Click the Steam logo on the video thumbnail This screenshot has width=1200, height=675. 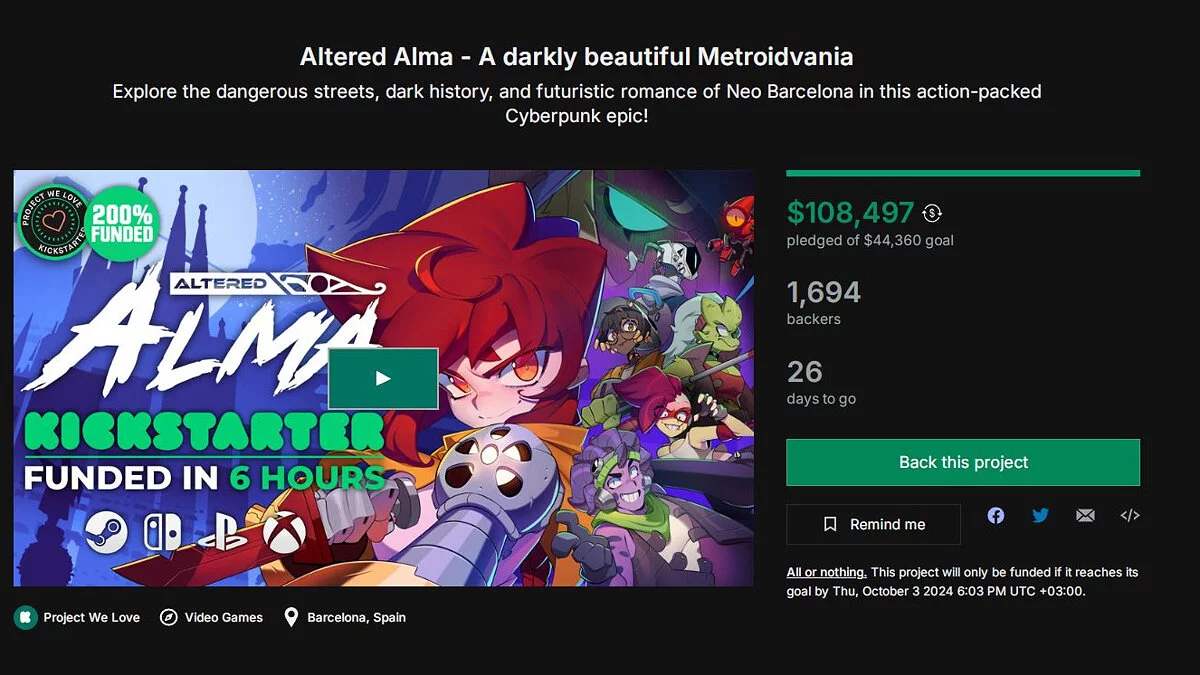tap(105, 531)
